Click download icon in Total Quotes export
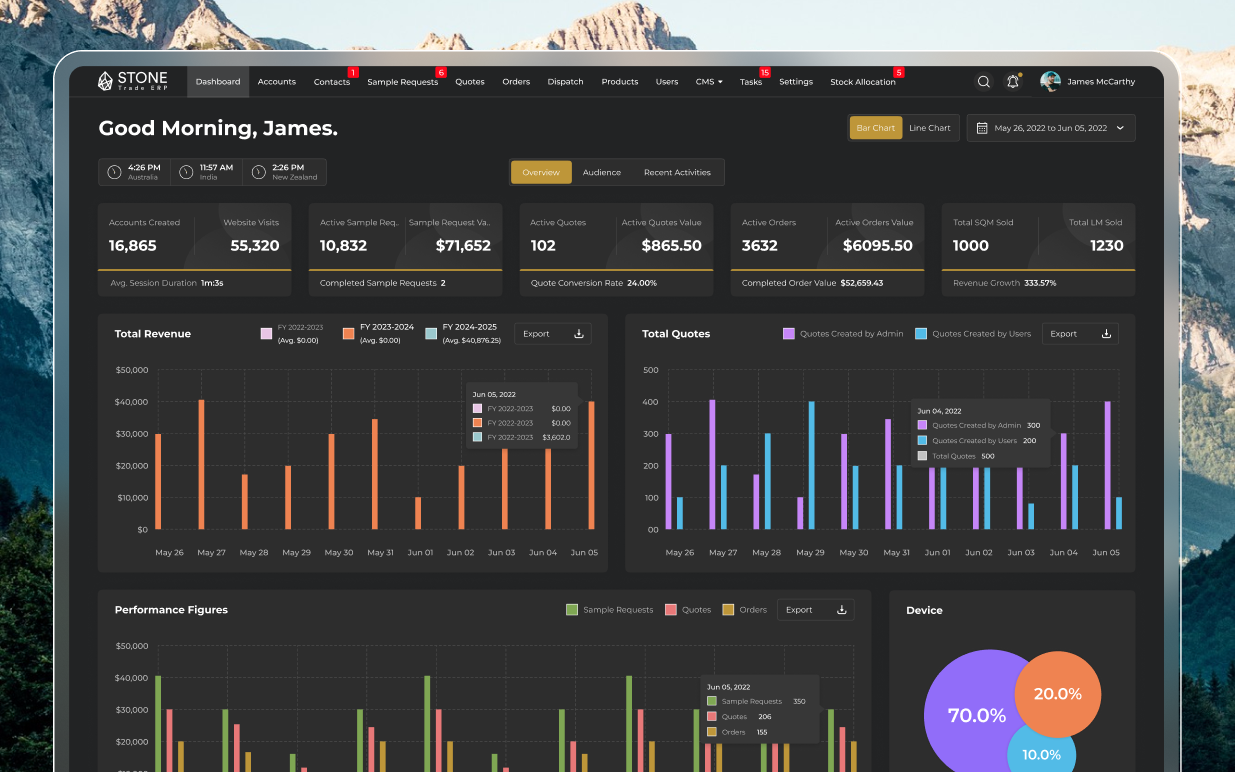The height and width of the screenshot is (772, 1235). 1106,334
